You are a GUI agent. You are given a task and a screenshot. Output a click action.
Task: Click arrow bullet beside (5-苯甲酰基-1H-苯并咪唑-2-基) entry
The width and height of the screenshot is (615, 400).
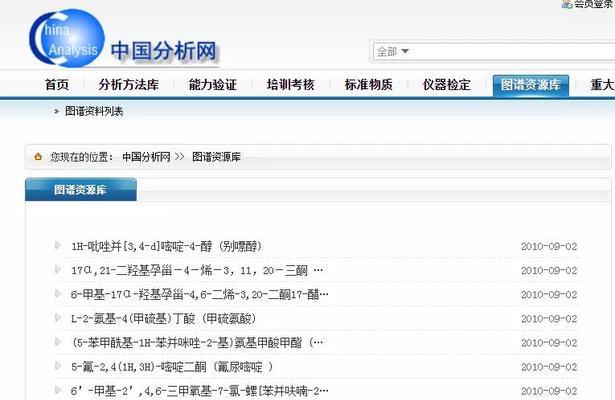[58, 342]
